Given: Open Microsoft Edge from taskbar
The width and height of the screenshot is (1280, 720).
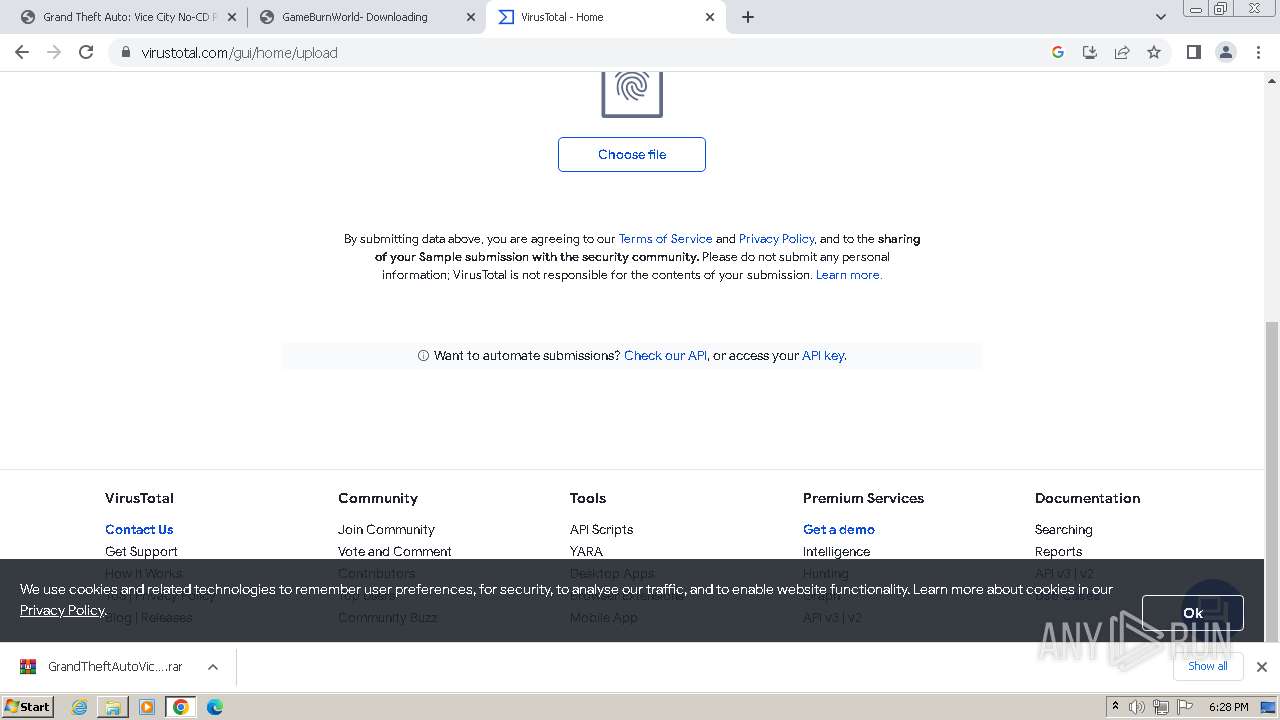Looking at the screenshot, I should 215,707.
